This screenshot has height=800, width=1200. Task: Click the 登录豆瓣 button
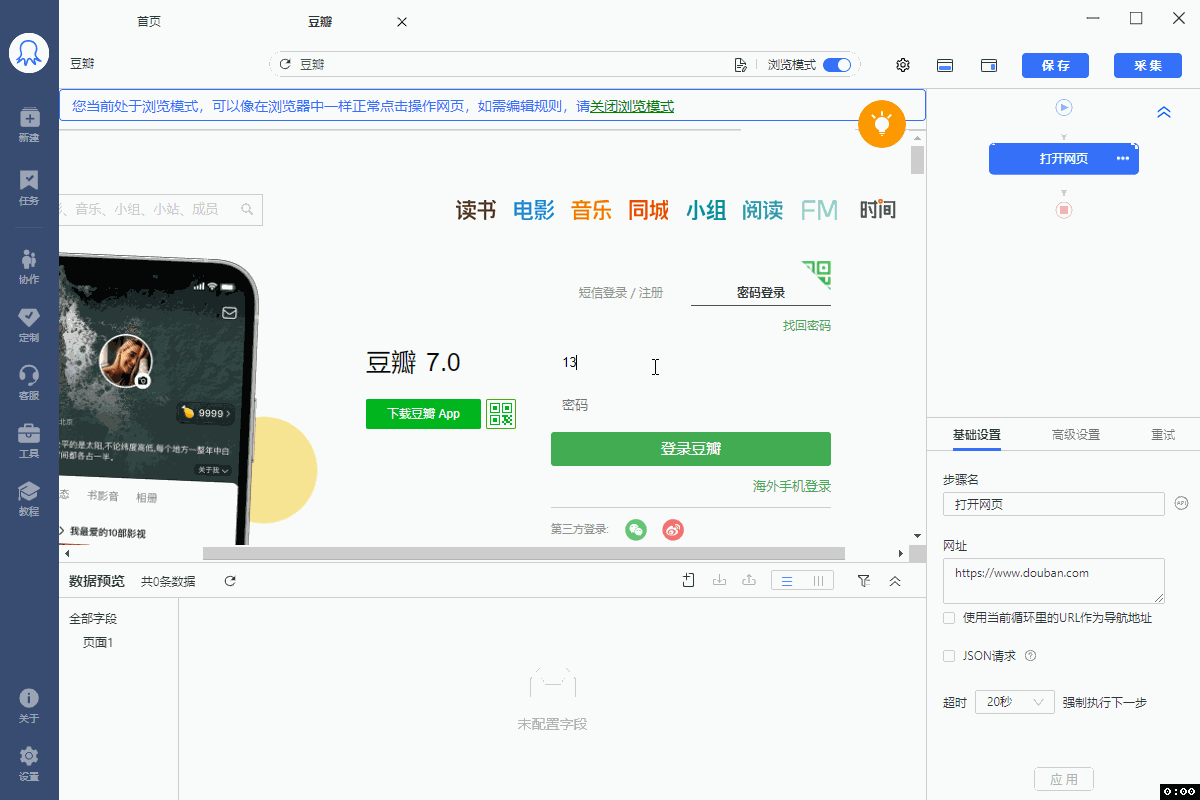691,449
